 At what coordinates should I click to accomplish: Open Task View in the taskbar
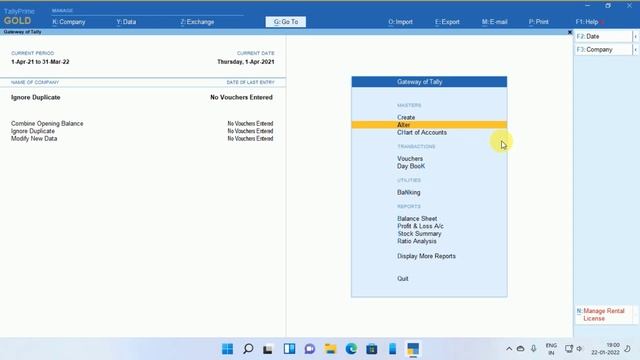pyautogui.click(x=268, y=349)
